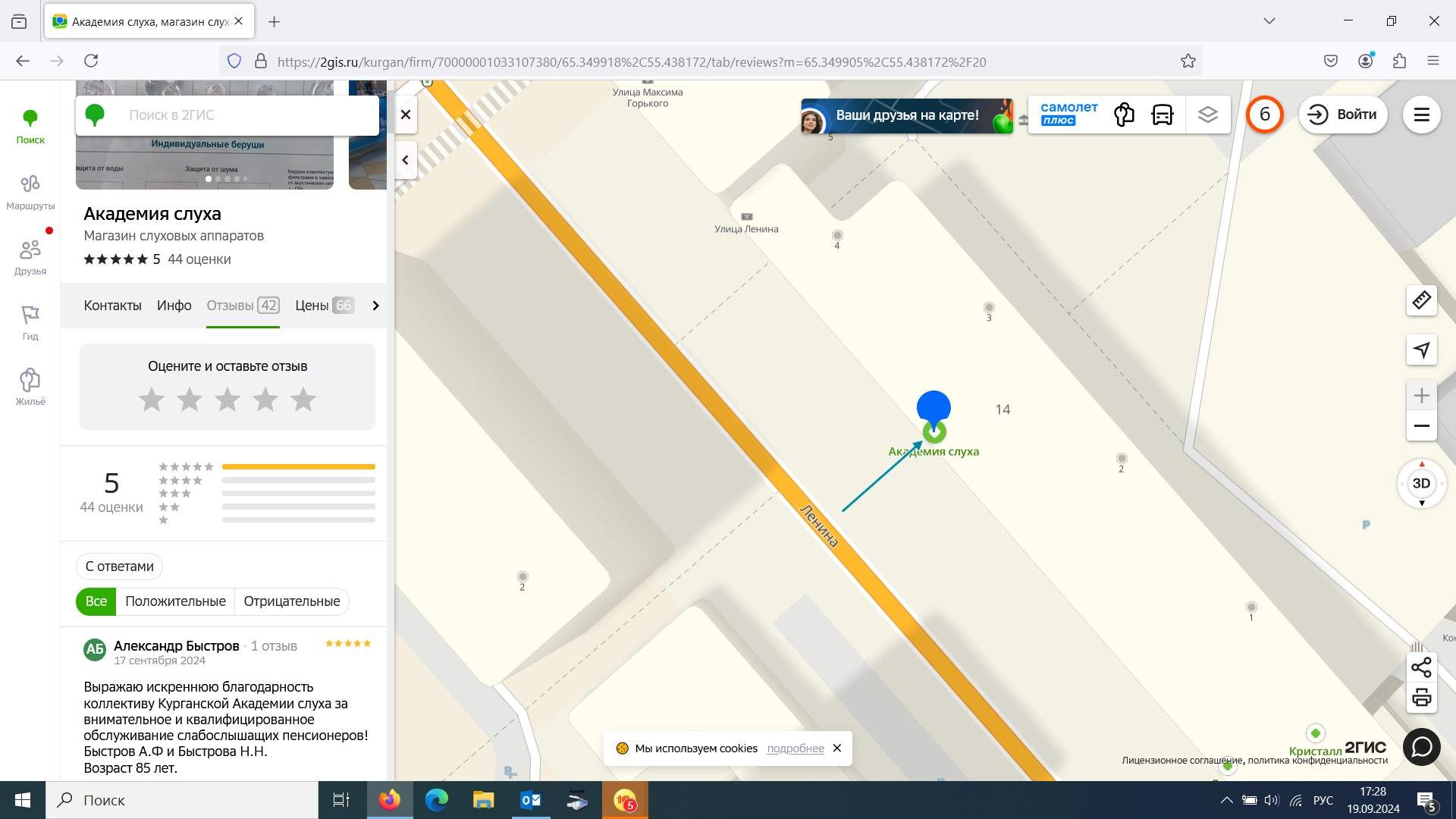Open the Guide (Гид) sidebar icon
The height and width of the screenshot is (819, 1456).
click(30, 322)
